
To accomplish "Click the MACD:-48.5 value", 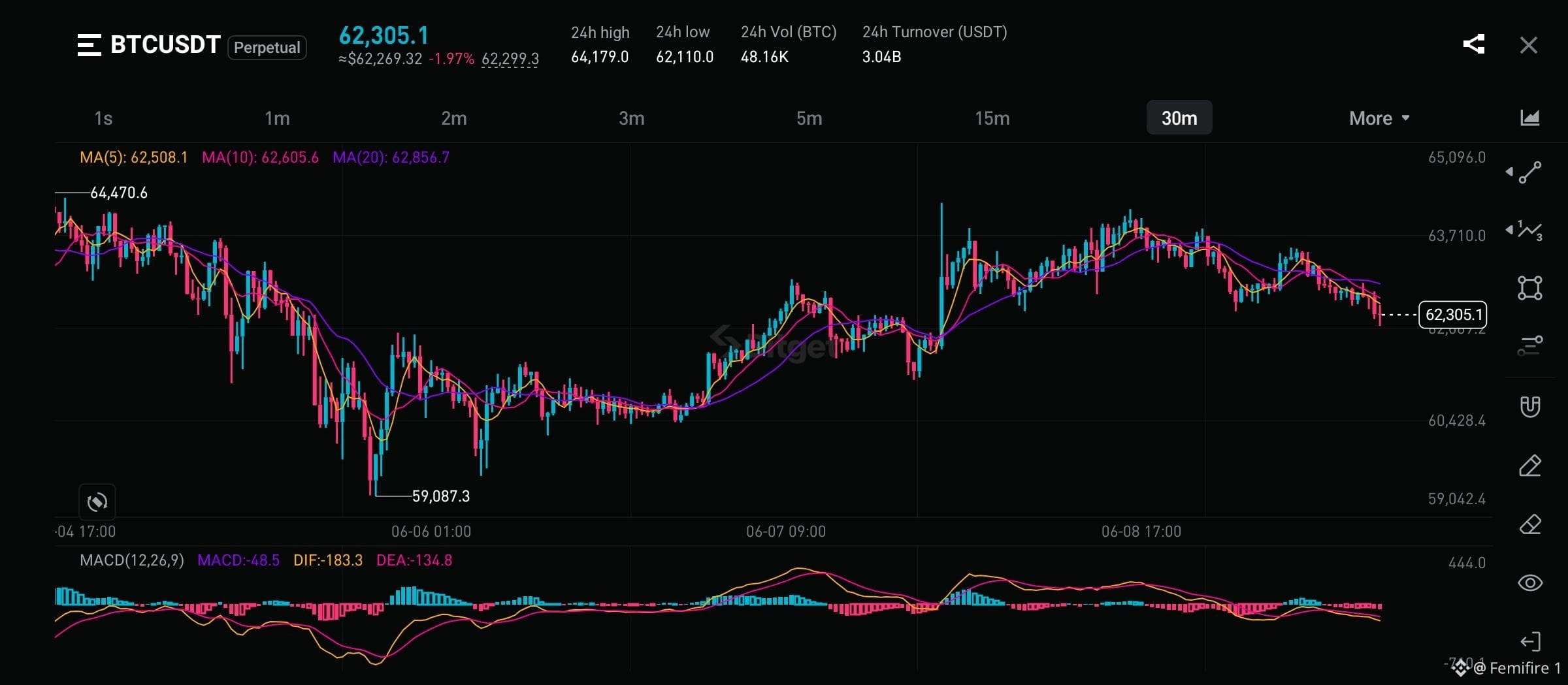I will coord(238,560).
